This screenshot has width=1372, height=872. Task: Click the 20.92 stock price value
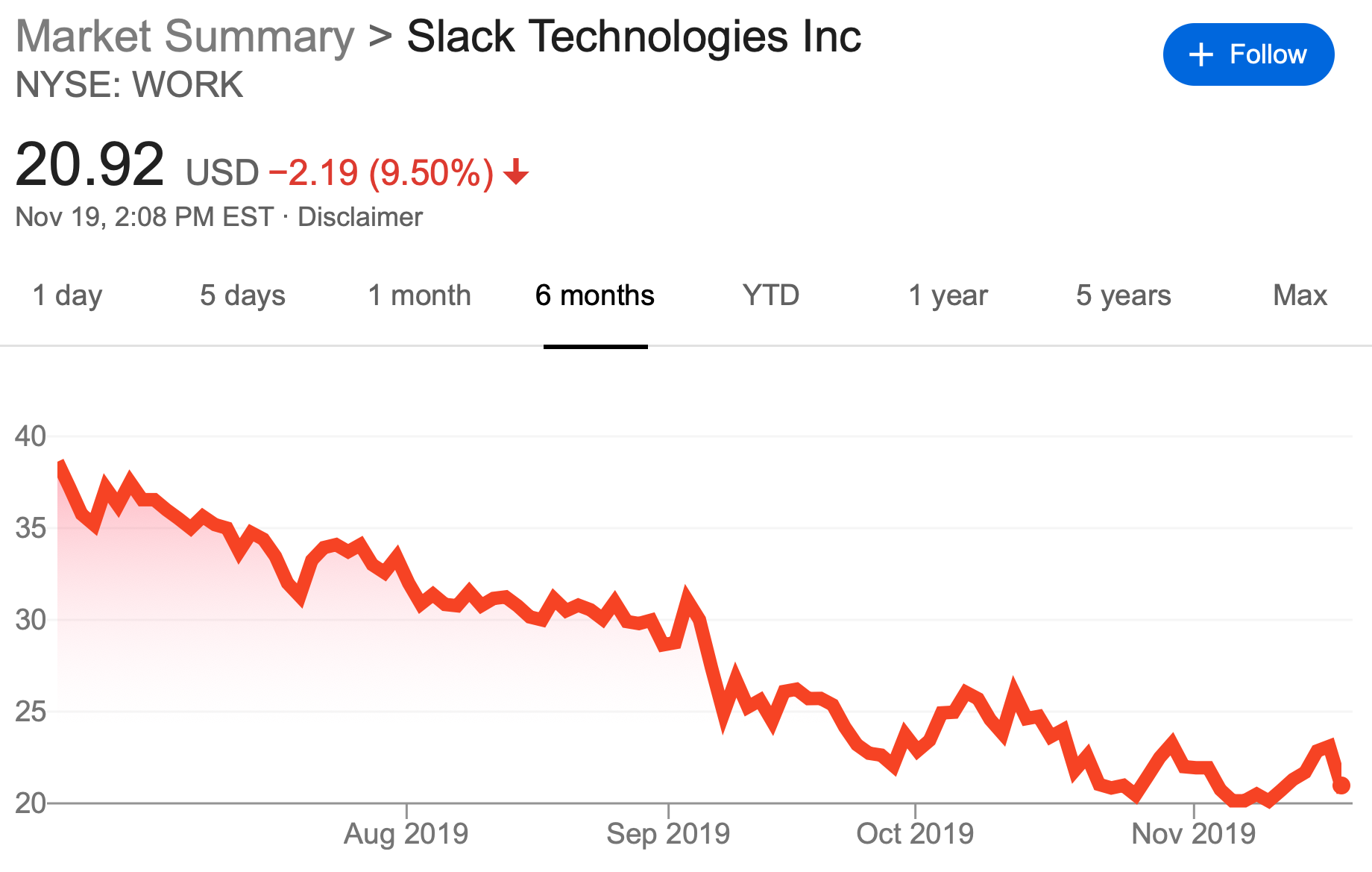point(89,165)
